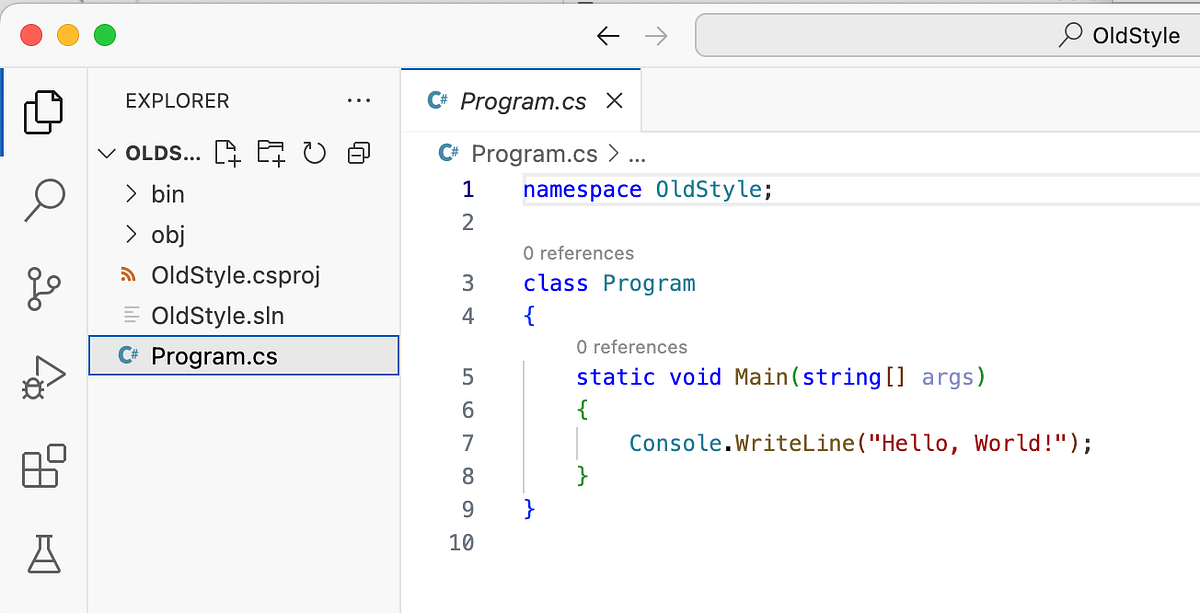Open the Run and Debug view
The image size is (1200, 613).
[x=43, y=378]
